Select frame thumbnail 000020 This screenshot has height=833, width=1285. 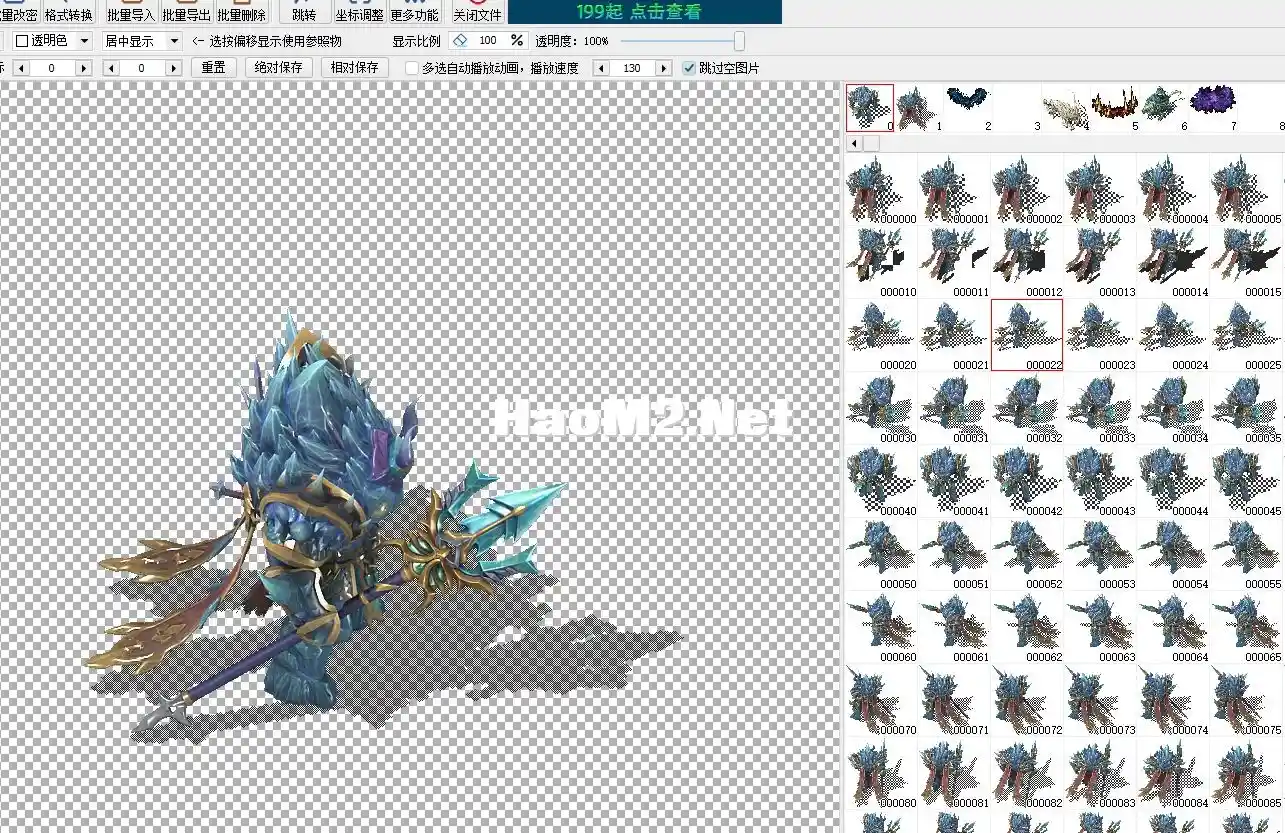coord(881,335)
